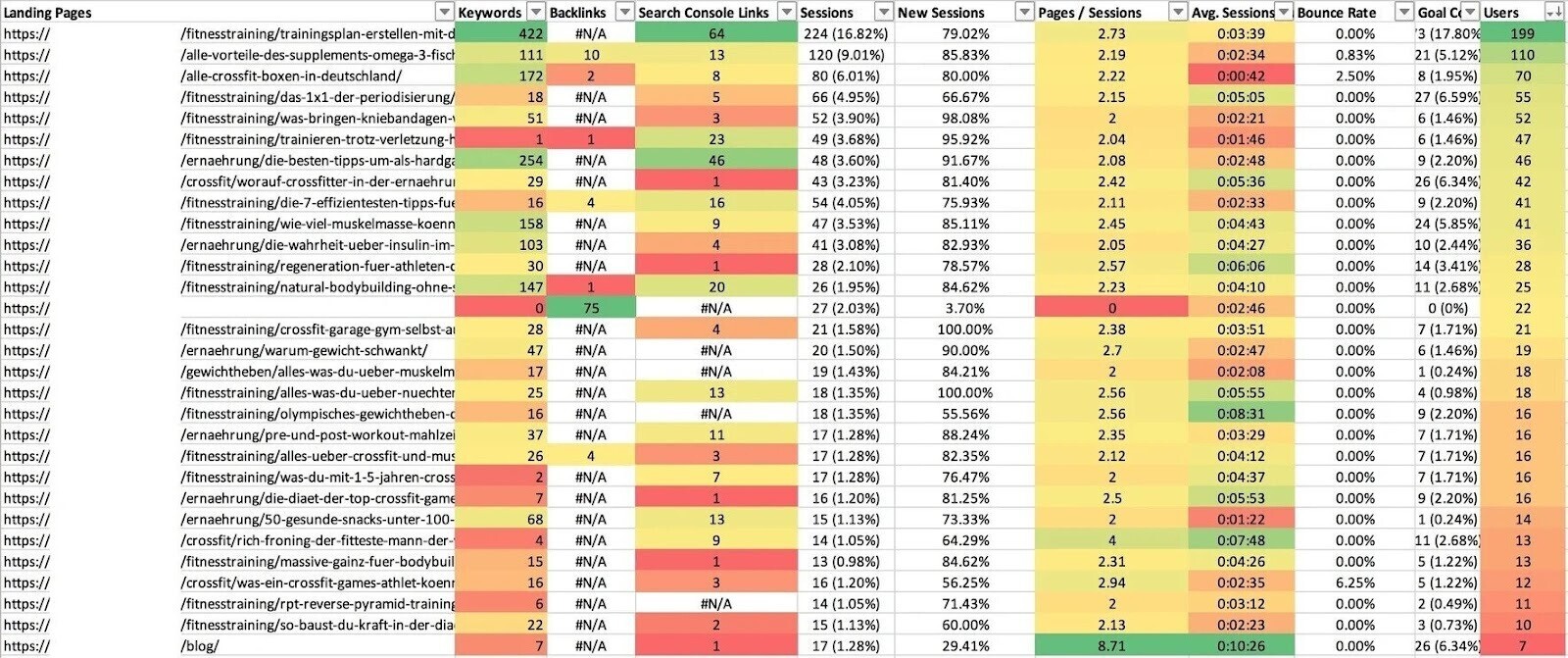Click the Avg. Sessions filter icon

[x=1282, y=12]
